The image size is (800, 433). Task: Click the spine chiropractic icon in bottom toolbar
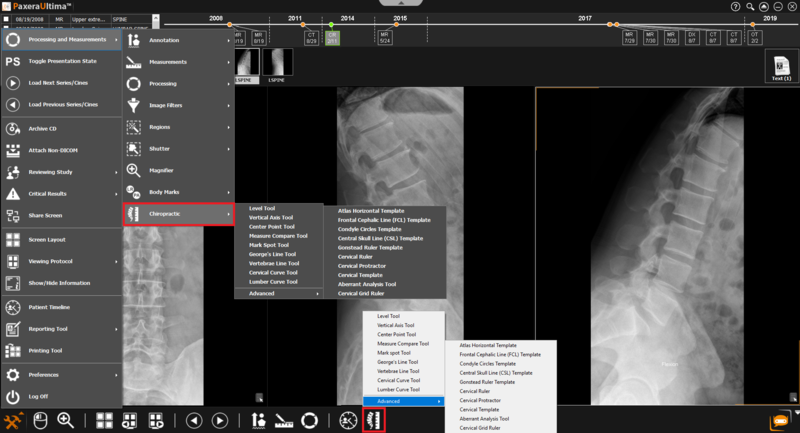374,420
